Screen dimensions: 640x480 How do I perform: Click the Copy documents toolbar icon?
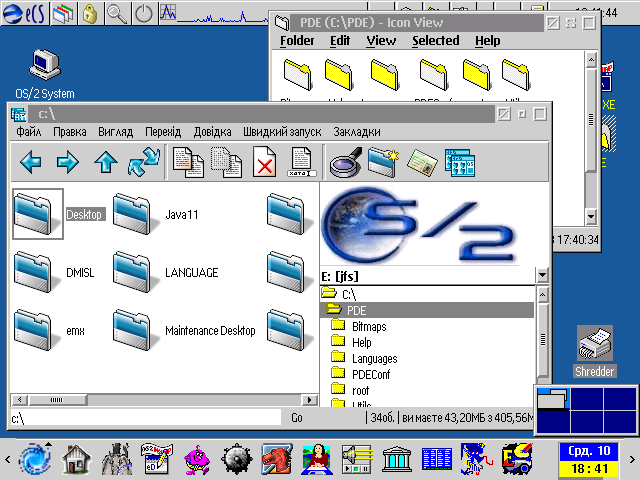[188, 162]
